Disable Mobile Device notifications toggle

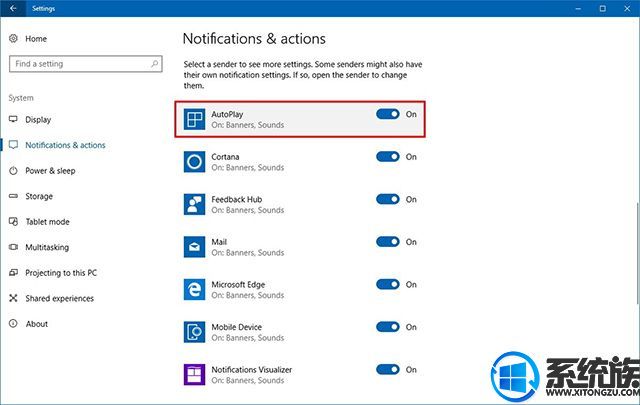point(388,327)
